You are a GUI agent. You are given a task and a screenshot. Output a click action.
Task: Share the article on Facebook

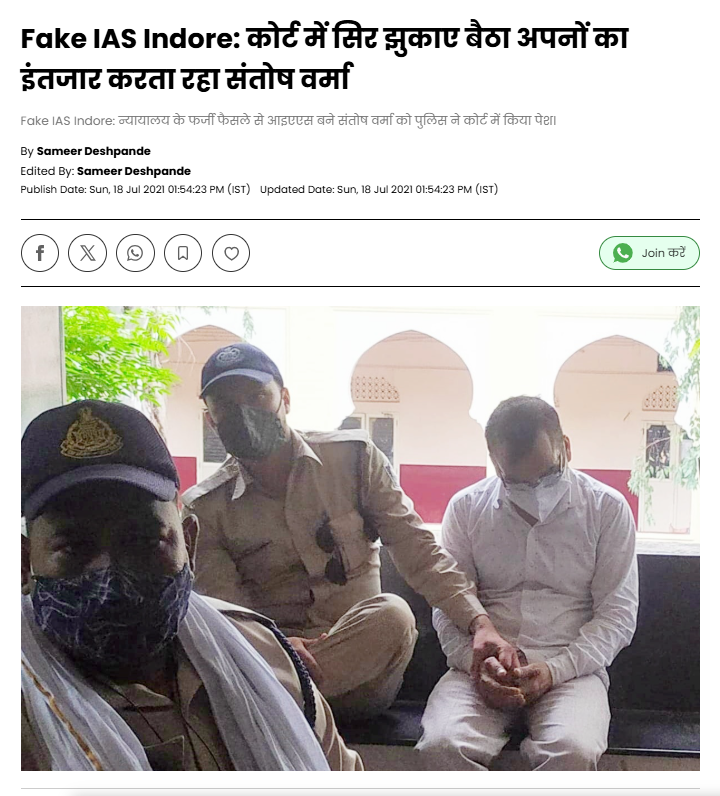pos(40,253)
